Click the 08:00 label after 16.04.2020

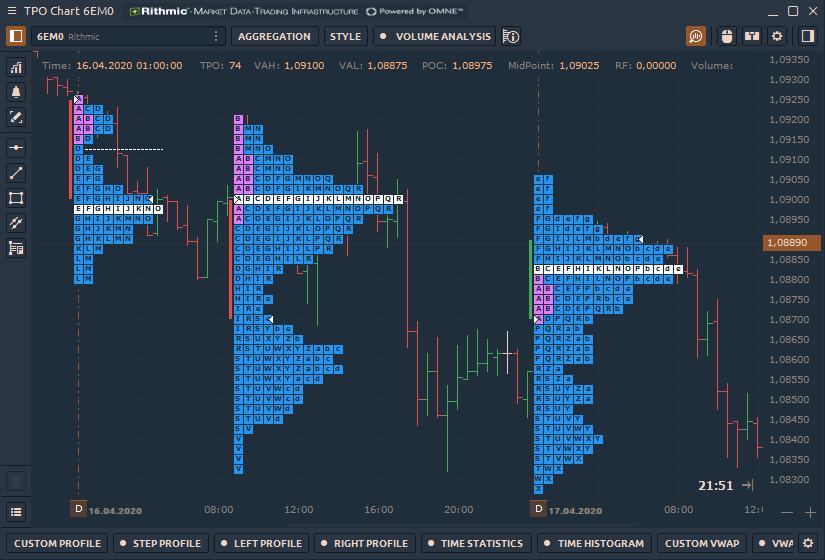(219, 509)
